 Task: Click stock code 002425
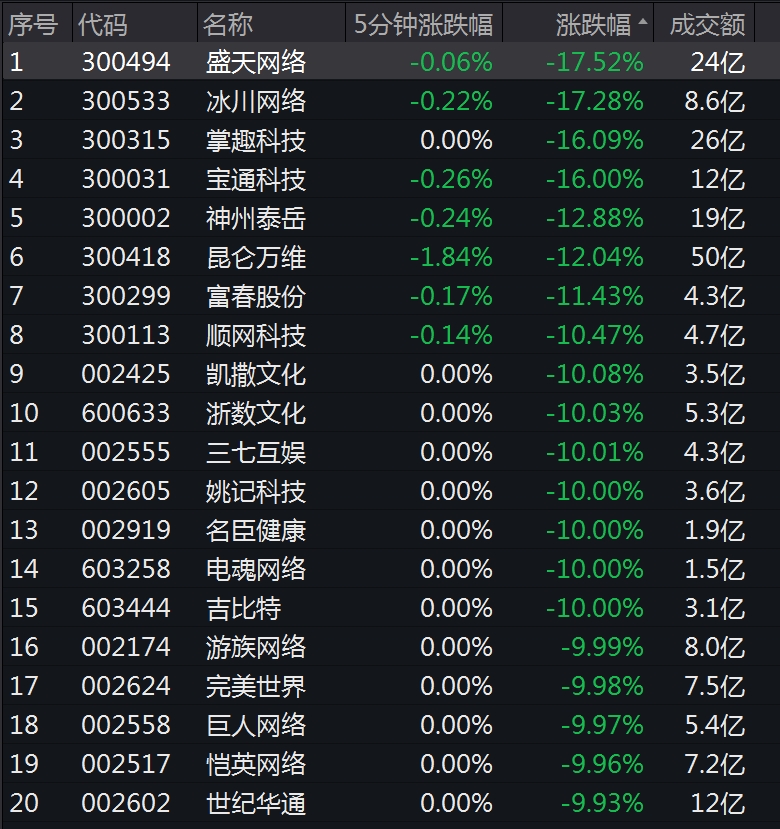(x=126, y=374)
